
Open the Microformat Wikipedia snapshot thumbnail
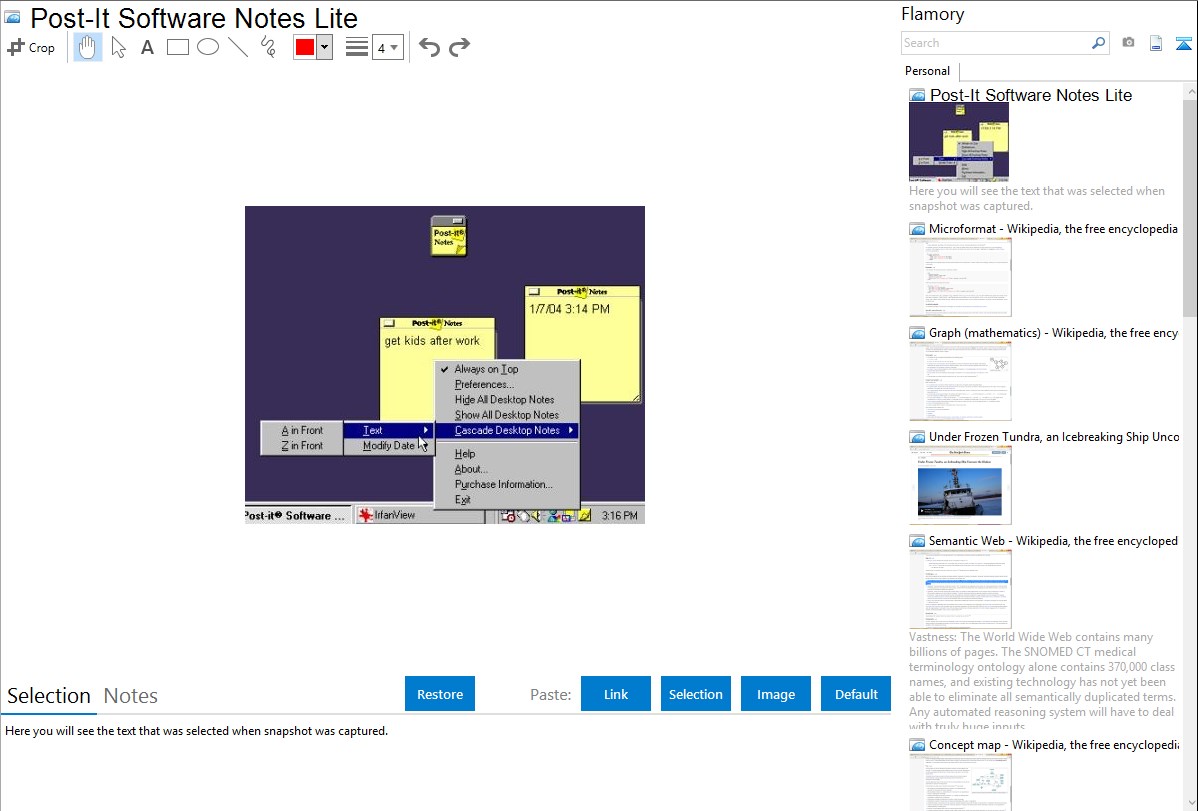pyautogui.click(x=960, y=277)
